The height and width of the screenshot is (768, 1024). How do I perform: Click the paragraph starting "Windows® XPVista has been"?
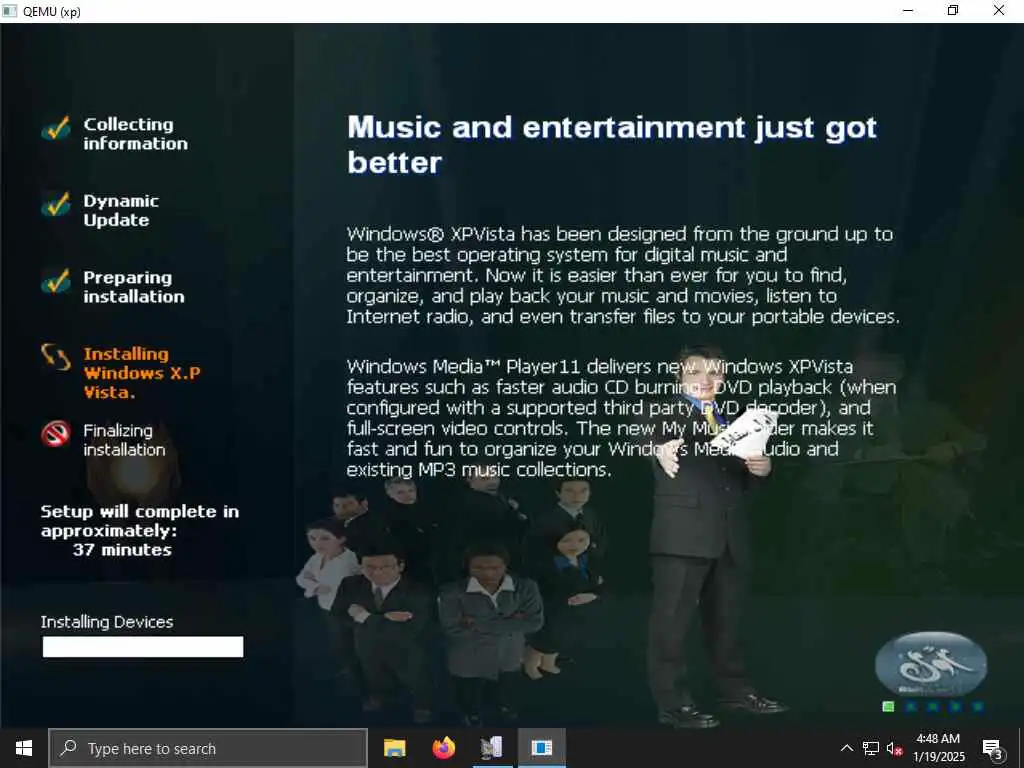(623, 276)
